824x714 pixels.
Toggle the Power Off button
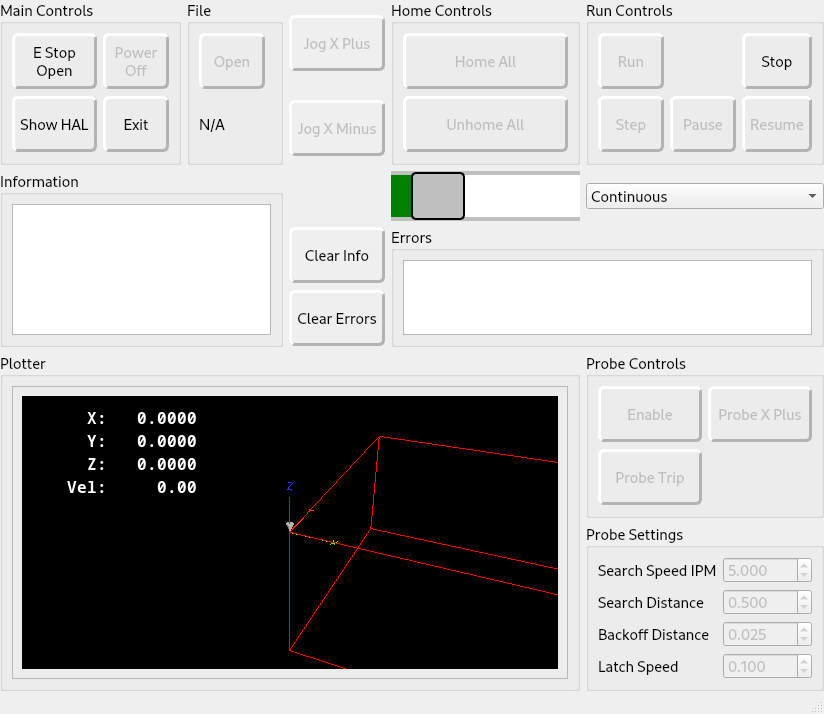[136, 62]
